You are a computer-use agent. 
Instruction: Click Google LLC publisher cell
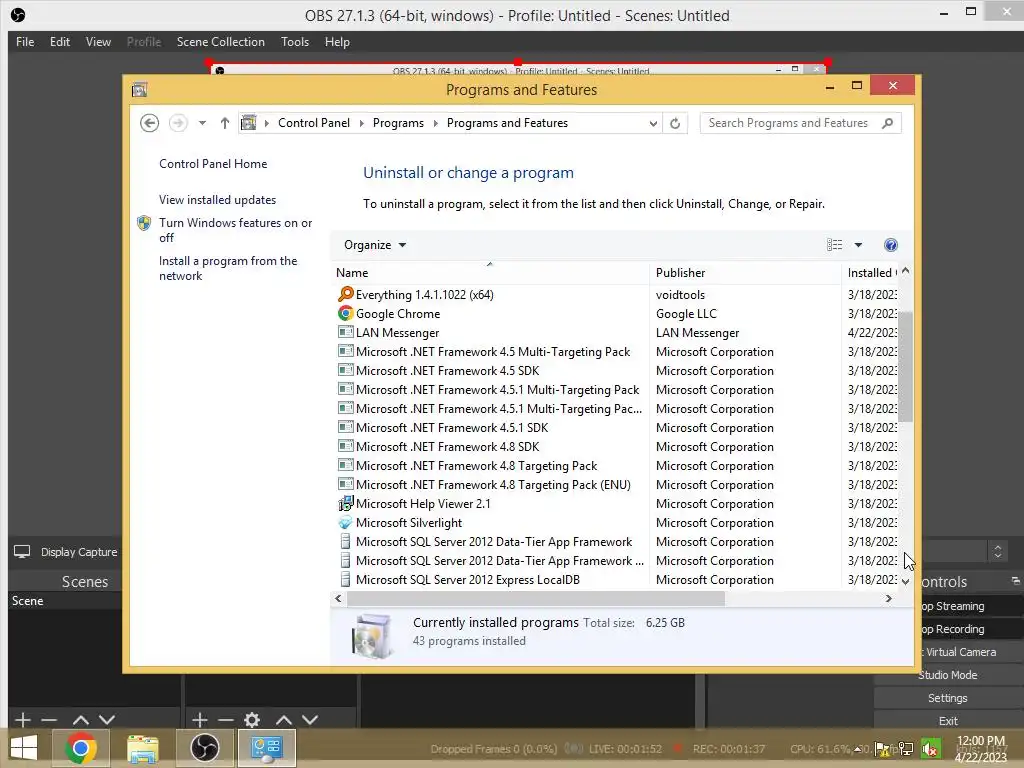(x=686, y=313)
